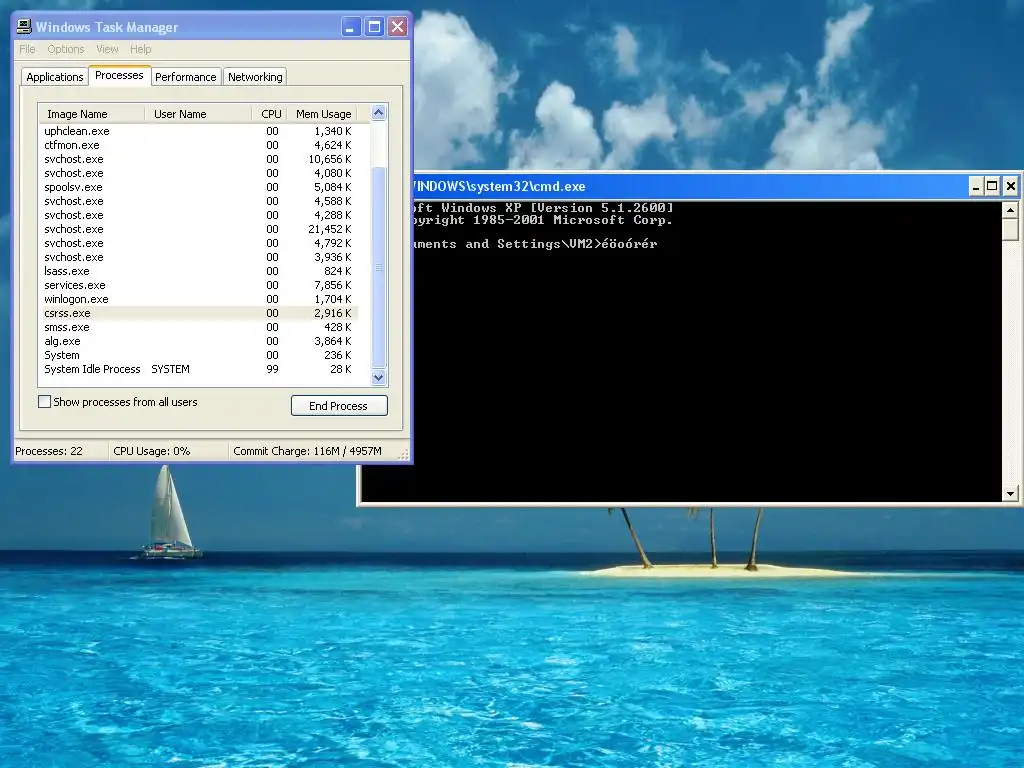Click process list scroll down arrow
Image resolution: width=1024 pixels, height=768 pixels.
pos(379,377)
